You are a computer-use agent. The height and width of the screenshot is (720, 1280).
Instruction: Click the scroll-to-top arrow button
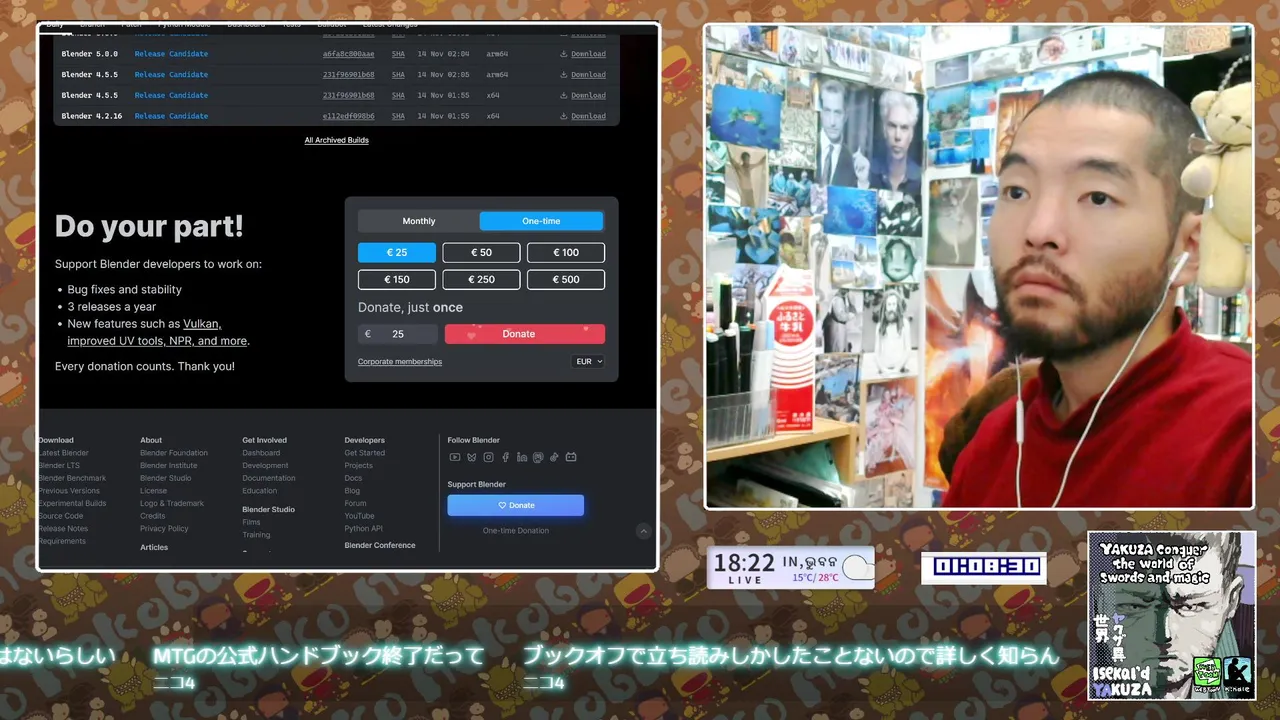click(643, 531)
